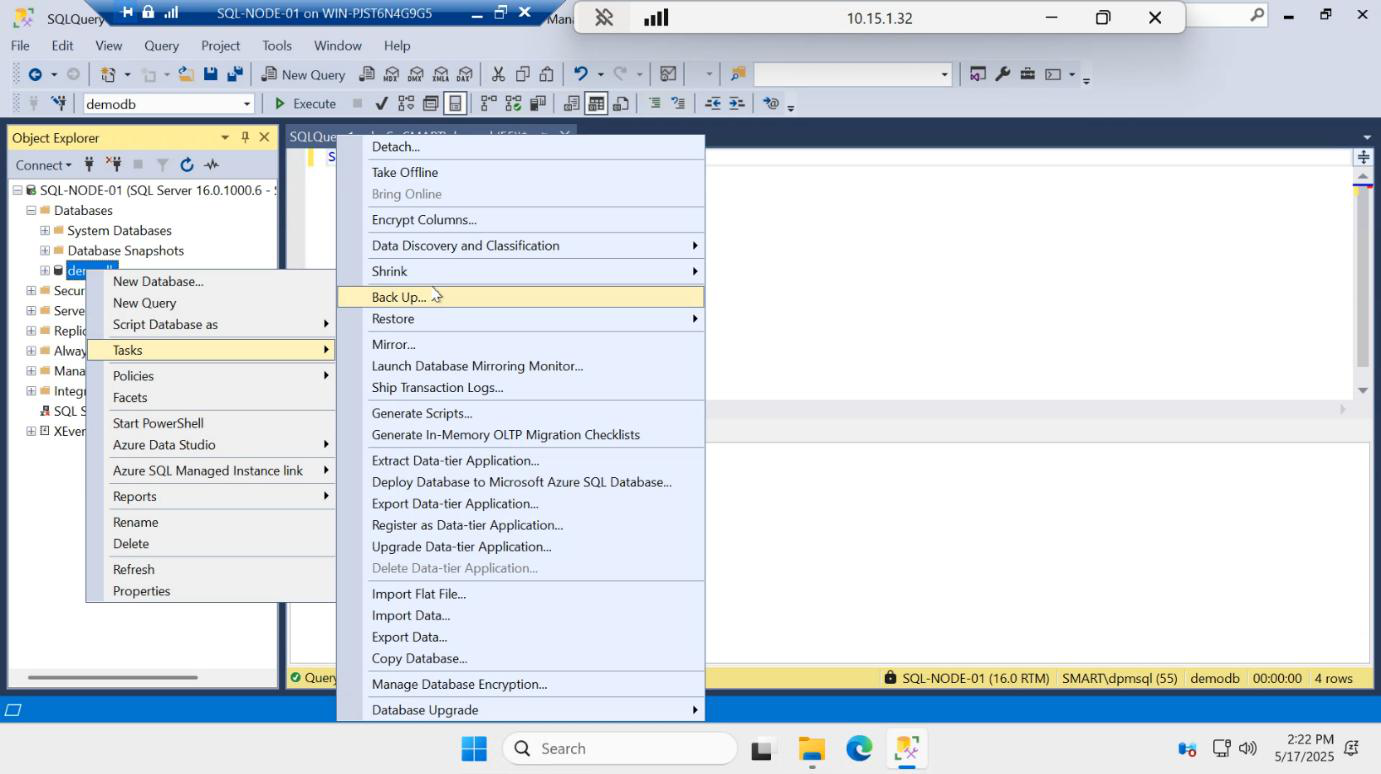
Task: Click the Windows Start button on taskbar
Action: [x=474, y=748]
